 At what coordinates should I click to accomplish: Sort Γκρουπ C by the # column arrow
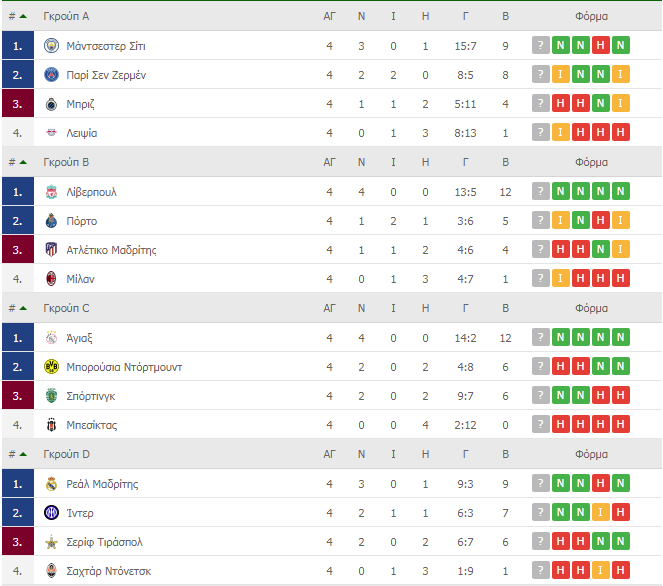[22, 309]
